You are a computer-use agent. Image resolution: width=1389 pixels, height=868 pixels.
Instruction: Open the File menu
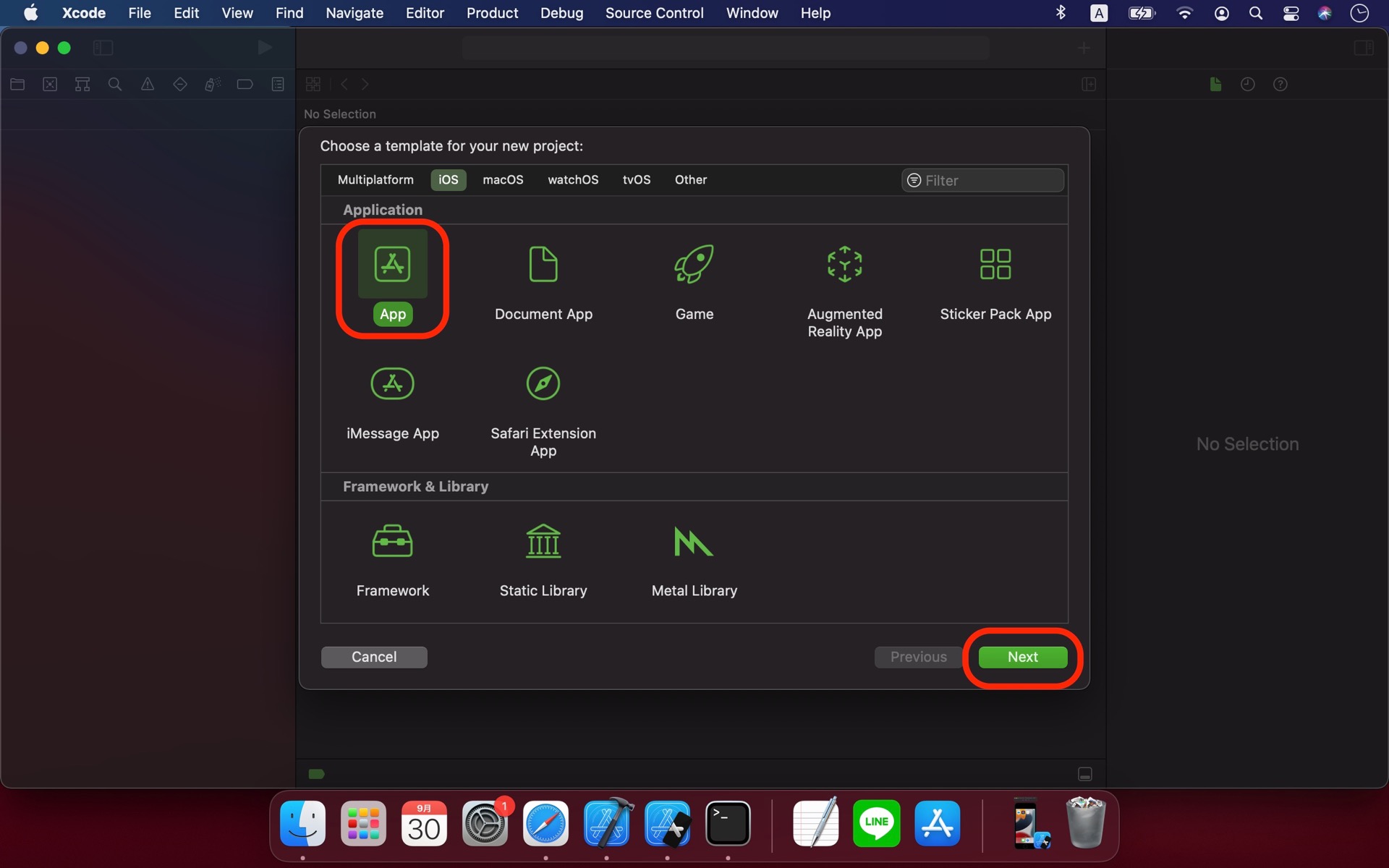(x=140, y=13)
